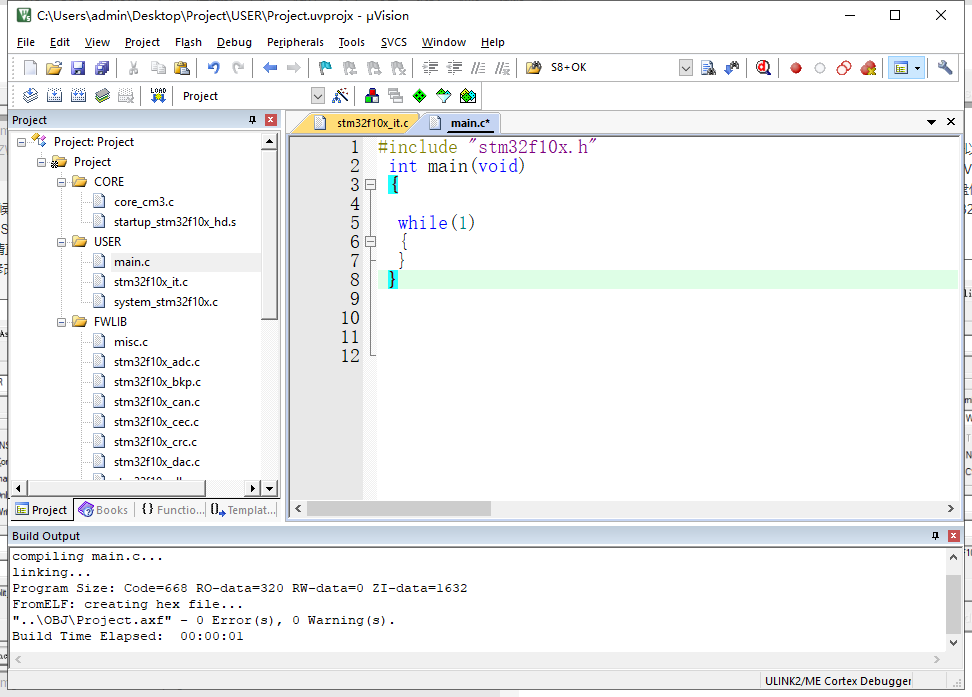This screenshot has height=697, width=972.
Task: Open a file using the folder icon
Action: [x=54, y=68]
